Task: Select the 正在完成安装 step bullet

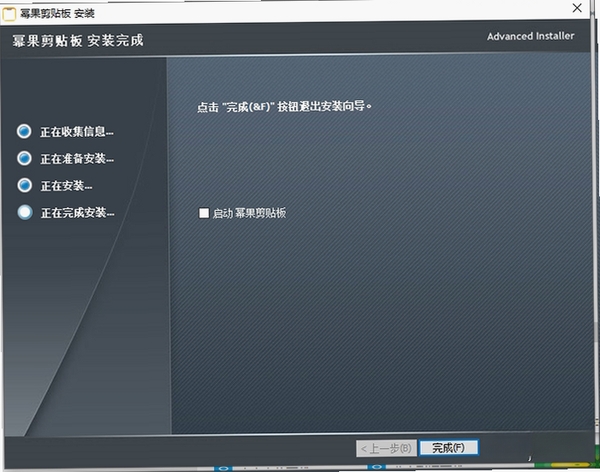Action: (x=25, y=212)
